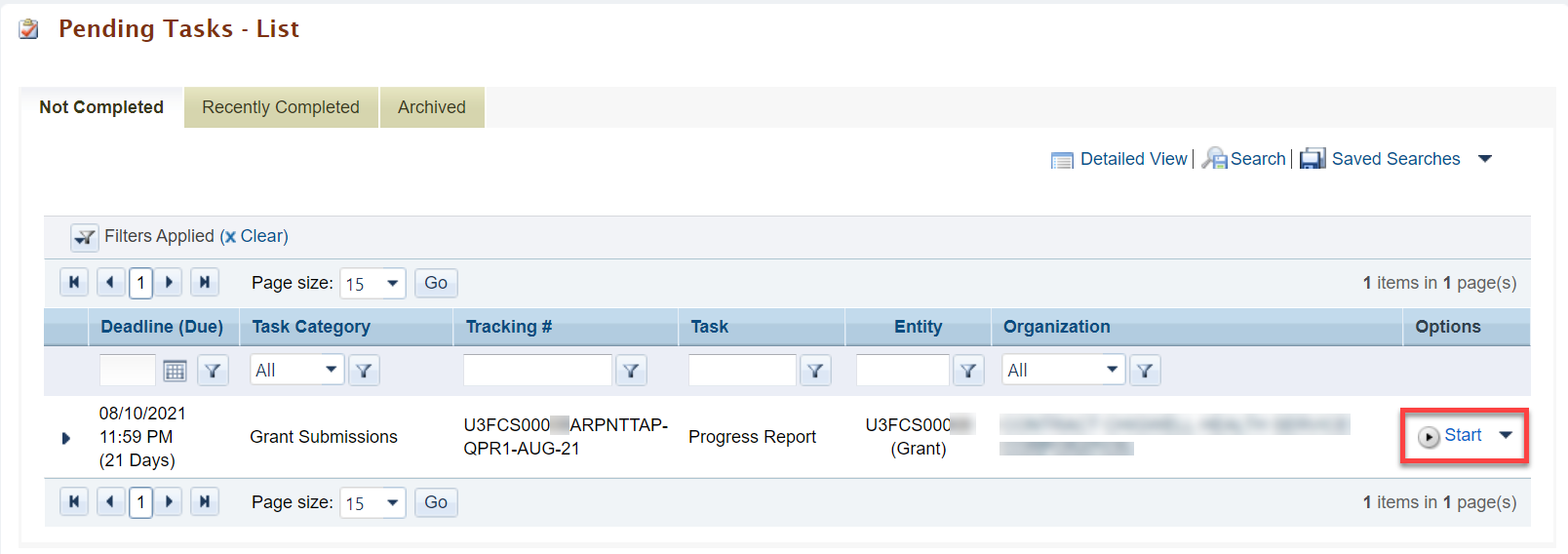Go to first page in bottom pager
The width and height of the screenshot is (1568, 554).
coord(74,502)
